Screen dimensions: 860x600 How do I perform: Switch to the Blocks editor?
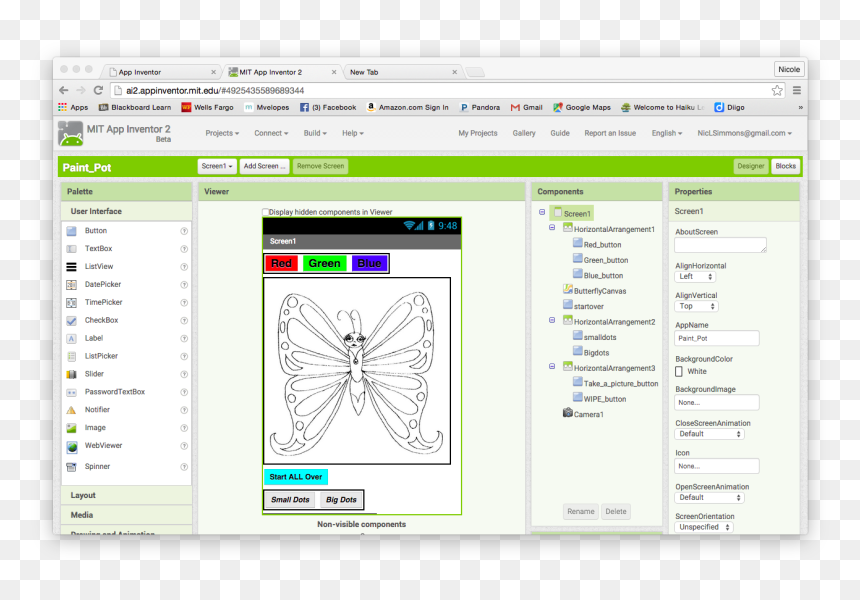click(x=785, y=166)
